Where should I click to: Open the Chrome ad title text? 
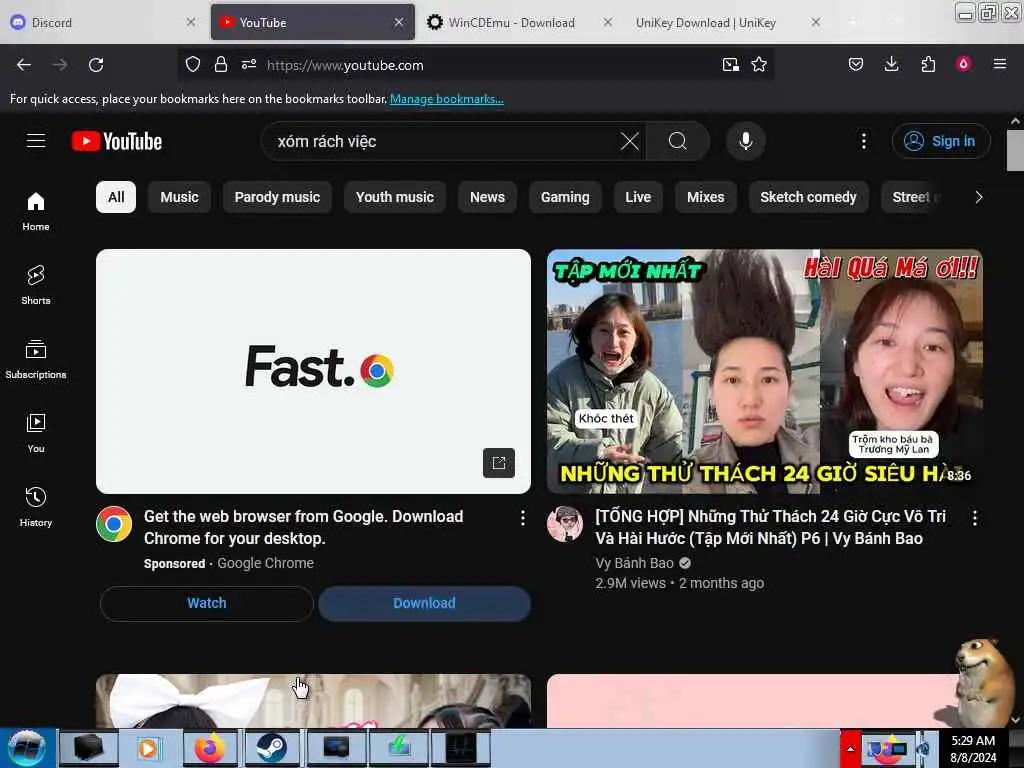304,527
